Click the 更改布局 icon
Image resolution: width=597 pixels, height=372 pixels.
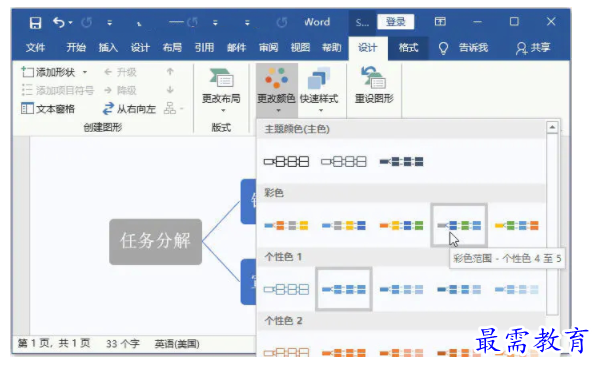pos(221,78)
